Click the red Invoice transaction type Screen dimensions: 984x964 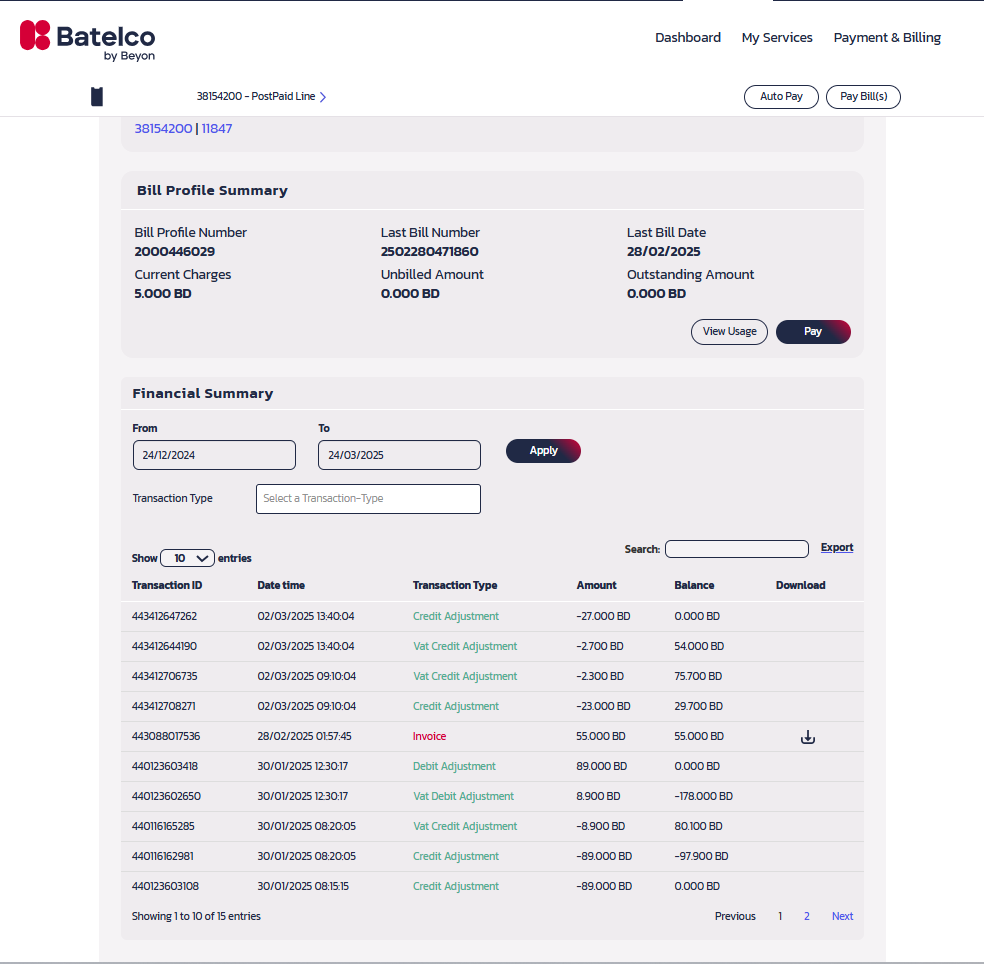tap(429, 736)
